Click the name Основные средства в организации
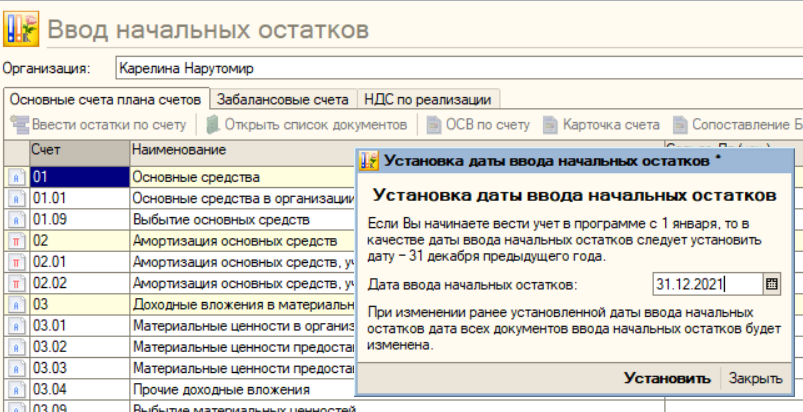This screenshot has height=412, width=803. [243, 198]
